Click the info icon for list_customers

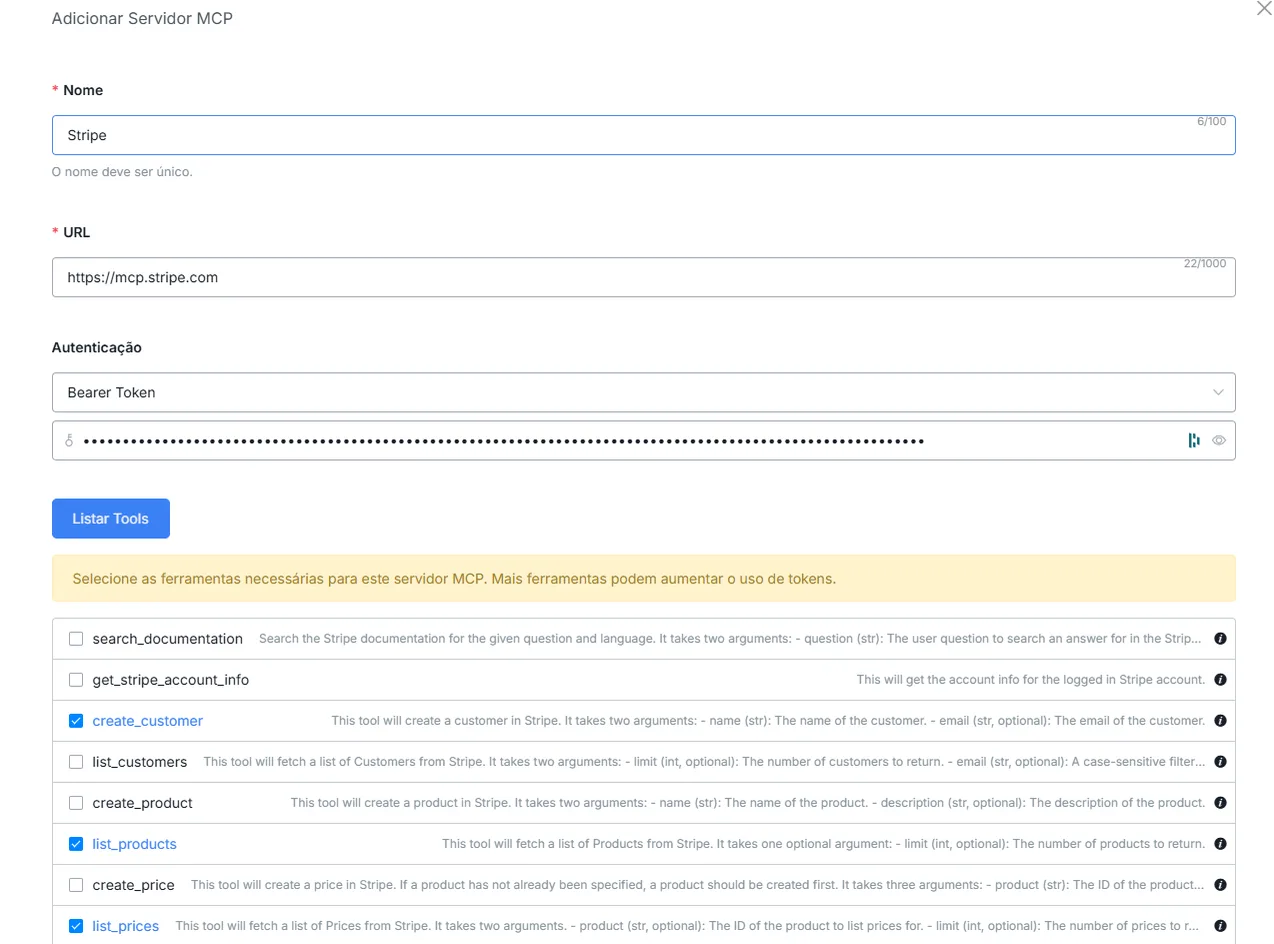coord(1220,762)
